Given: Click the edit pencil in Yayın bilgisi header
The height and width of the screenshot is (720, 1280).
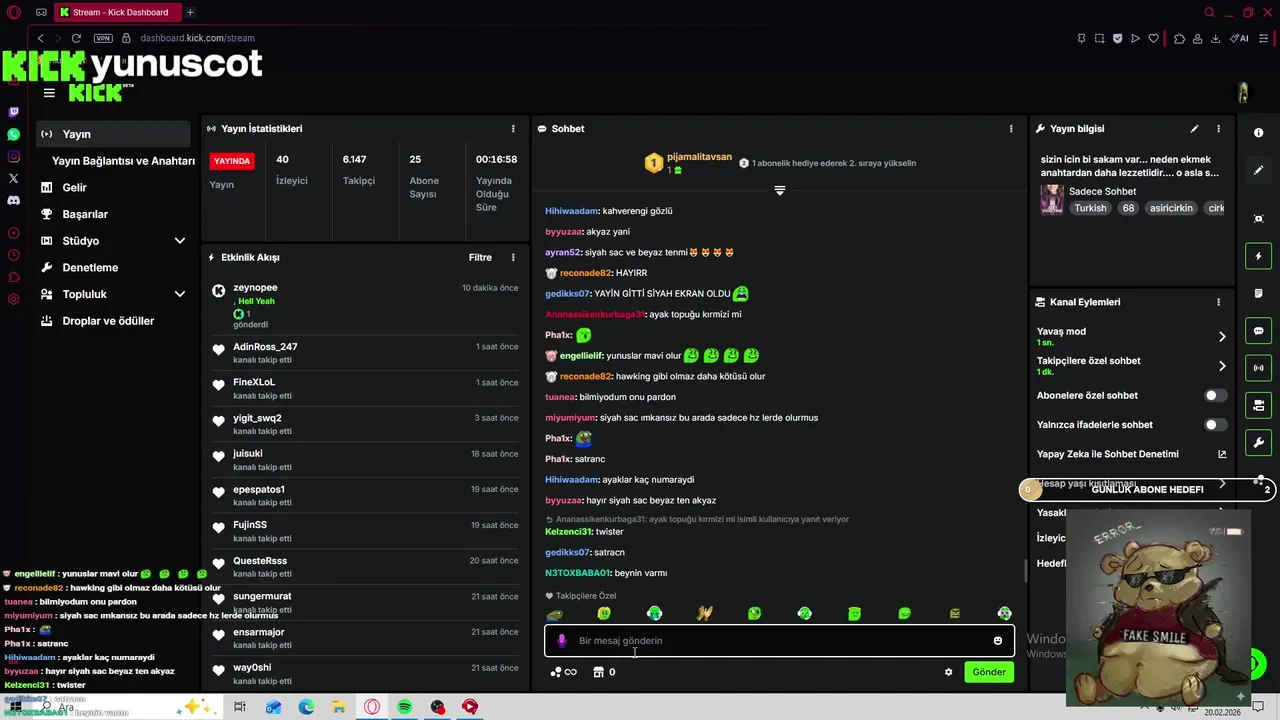Looking at the screenshot, I should 1194,129.
